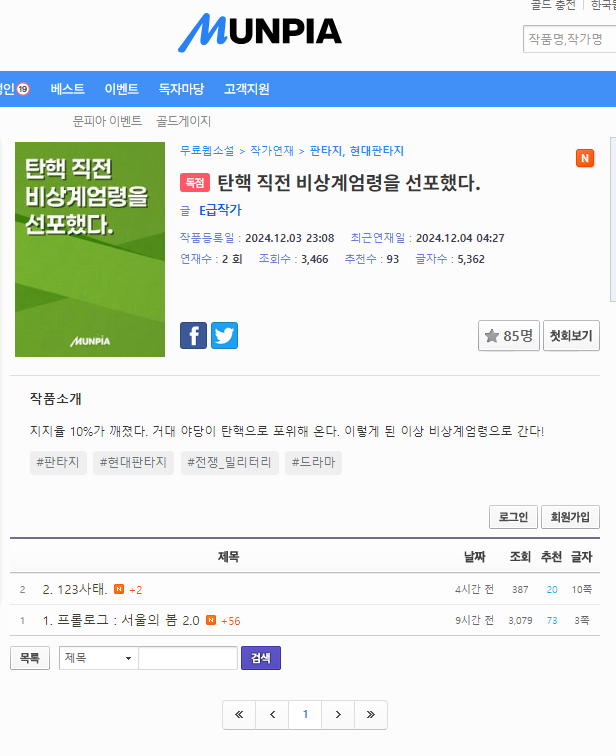
Task: Open episode 2. 123사태.
Action: point(75,589)
